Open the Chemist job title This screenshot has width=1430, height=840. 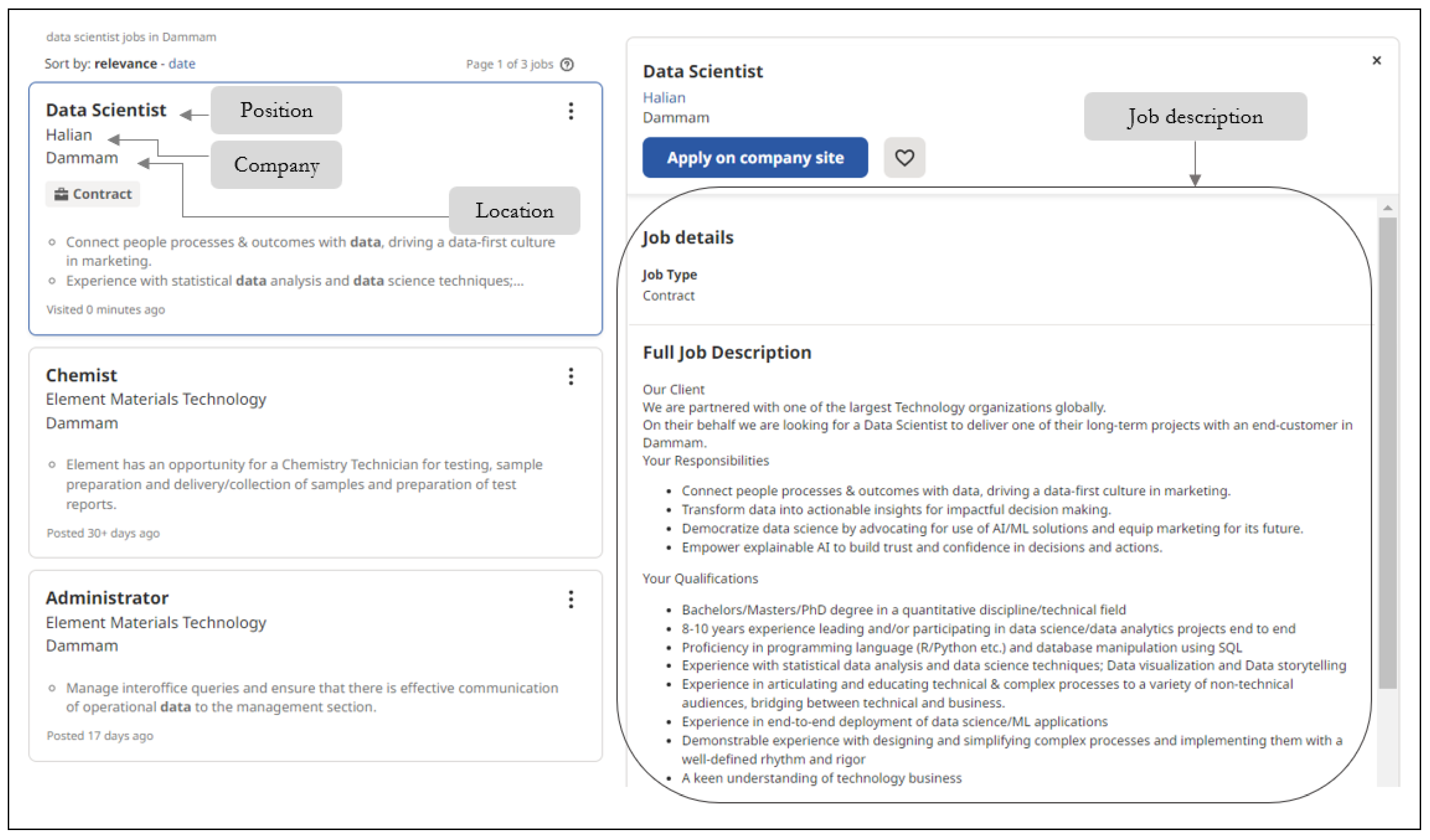click(81, 375)
